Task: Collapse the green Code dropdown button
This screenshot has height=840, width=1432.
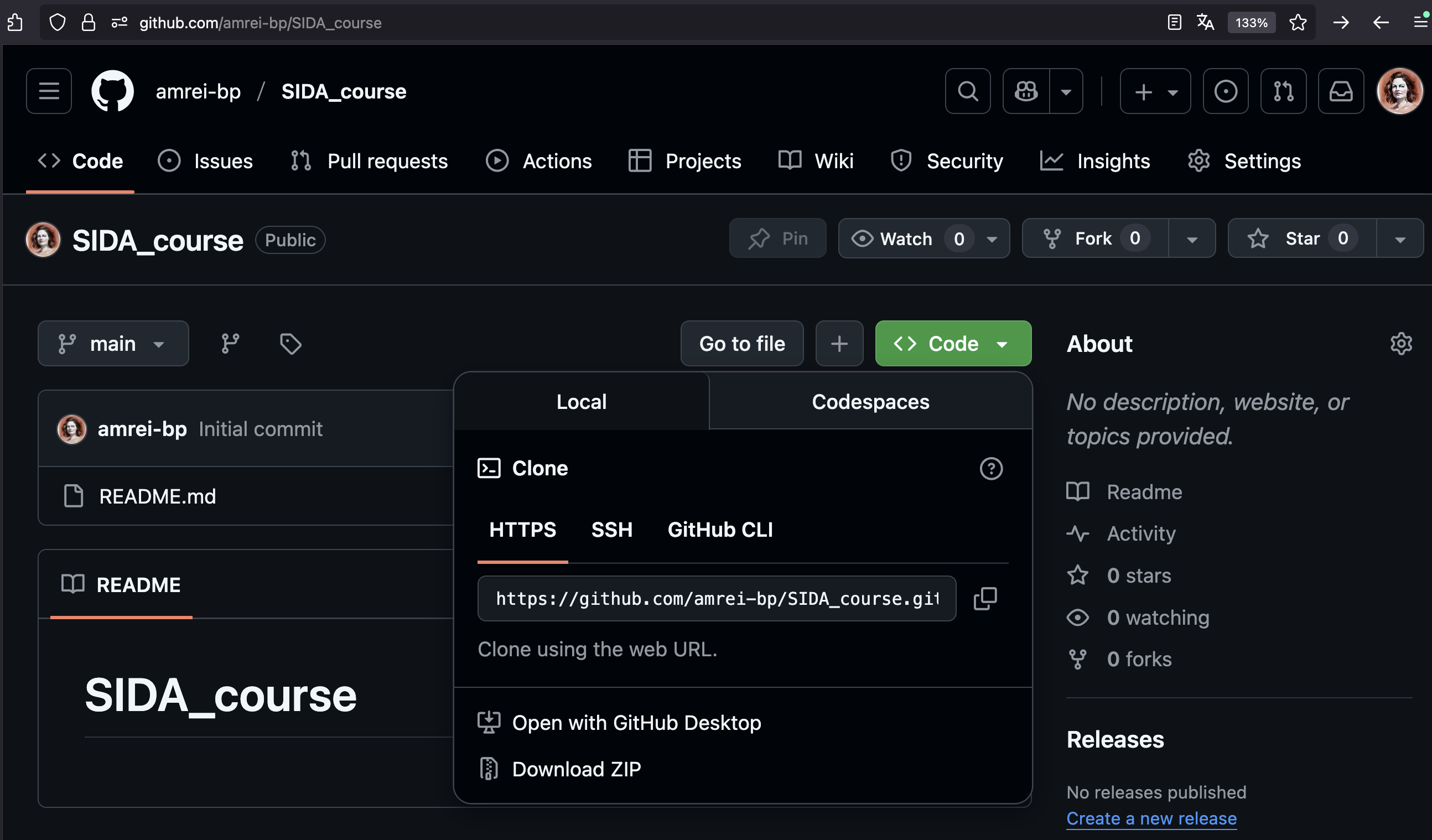Action: [x=953, y=343]
